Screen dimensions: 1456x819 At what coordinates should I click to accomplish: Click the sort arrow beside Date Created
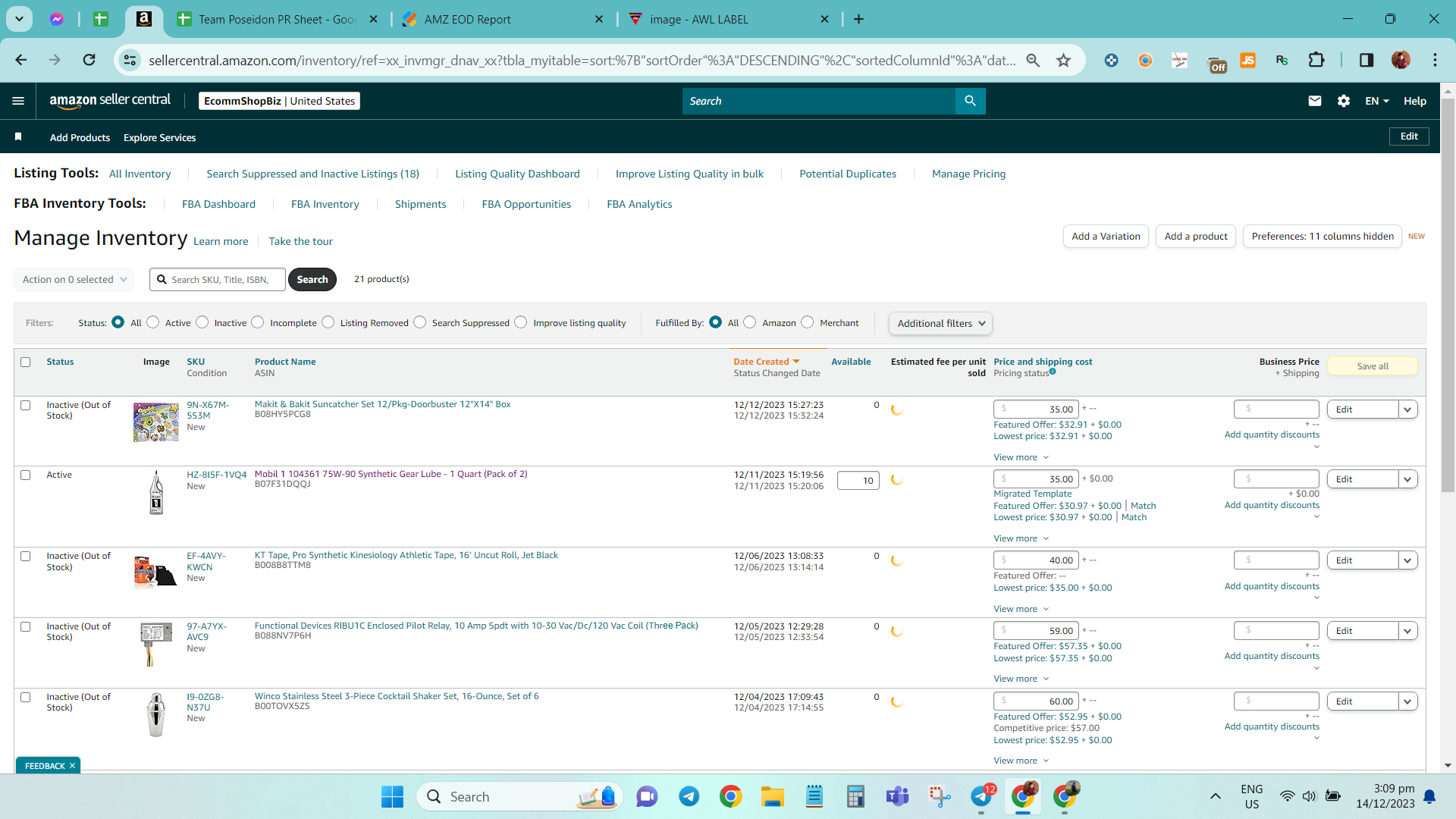796,362
